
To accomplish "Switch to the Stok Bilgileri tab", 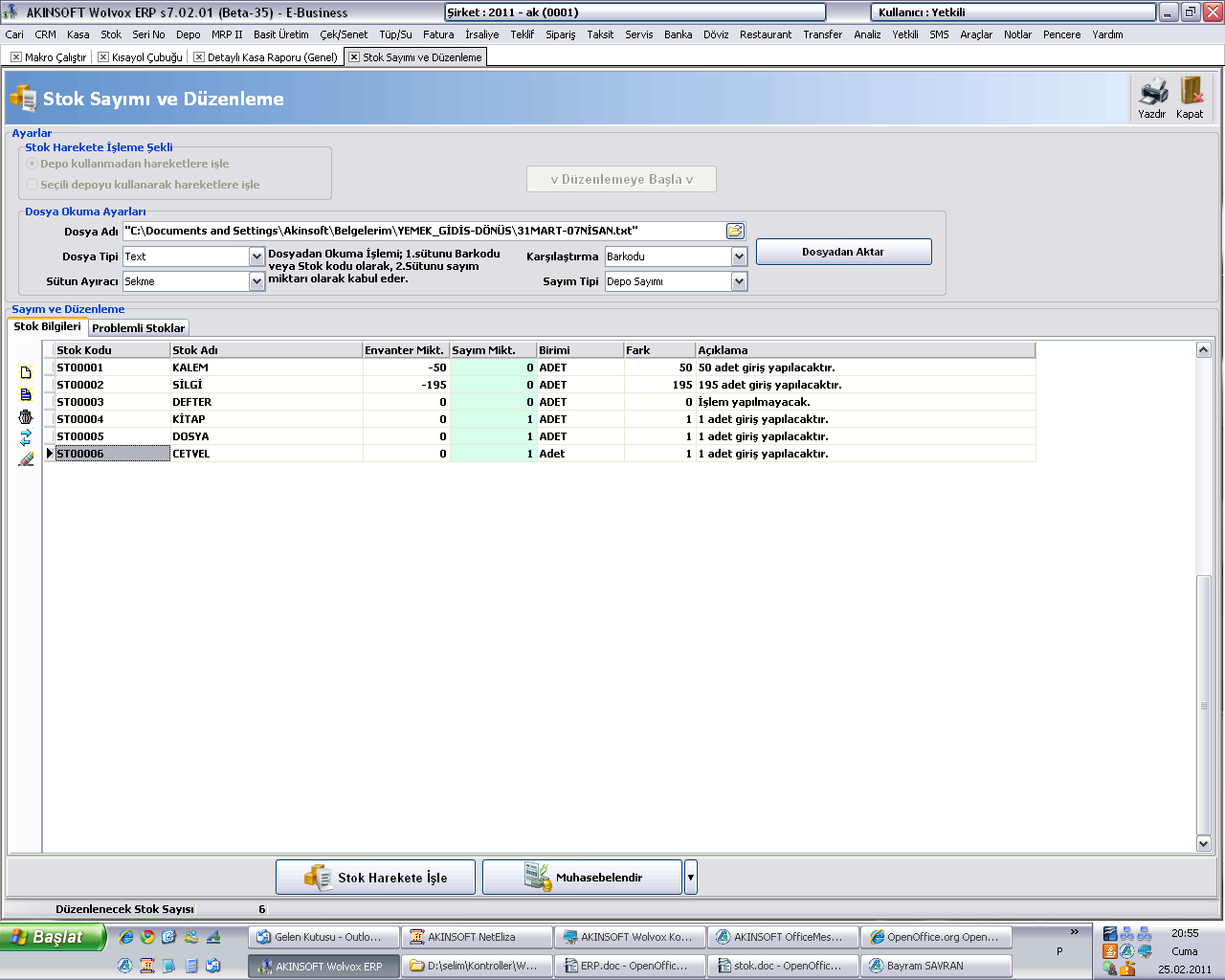I will (x=48, y=326).
